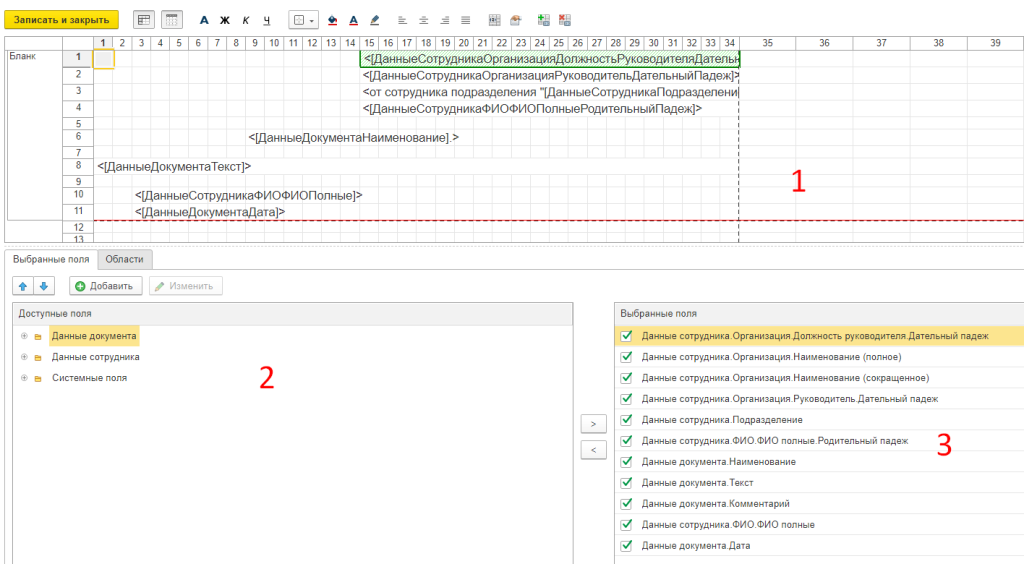The height and width of the screenshot is (564, 1024).
Task: Click the insert row icon with green plus
Action: tap(543, 20)
